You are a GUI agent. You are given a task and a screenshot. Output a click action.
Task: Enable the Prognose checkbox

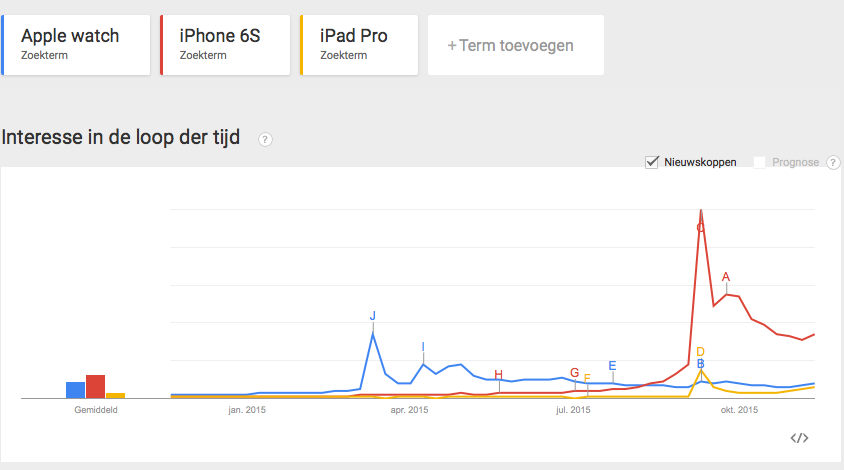(x=759, y=162)
